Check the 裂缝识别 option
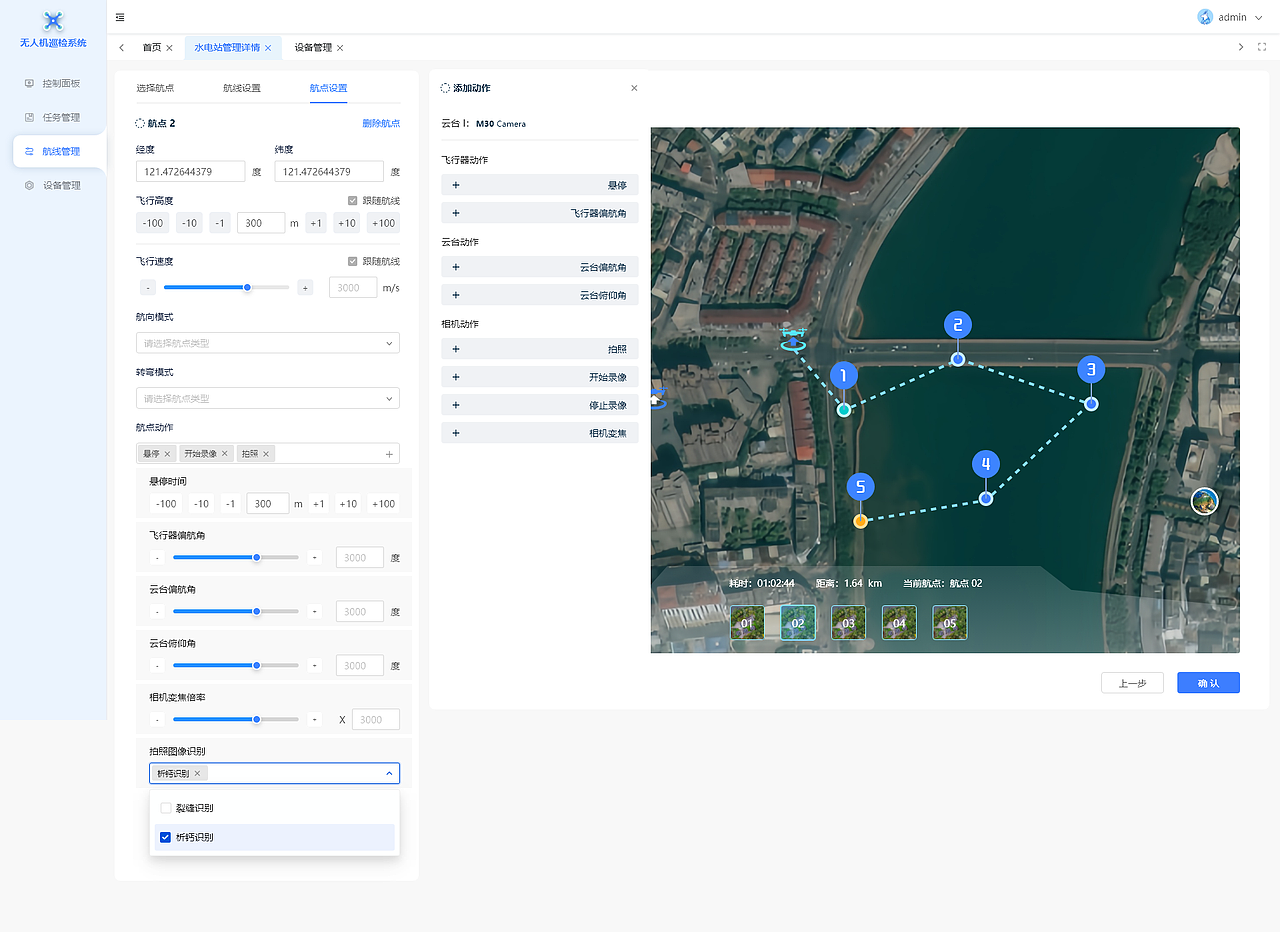Viewport: 1280px width, 932px height. [166, 808]
